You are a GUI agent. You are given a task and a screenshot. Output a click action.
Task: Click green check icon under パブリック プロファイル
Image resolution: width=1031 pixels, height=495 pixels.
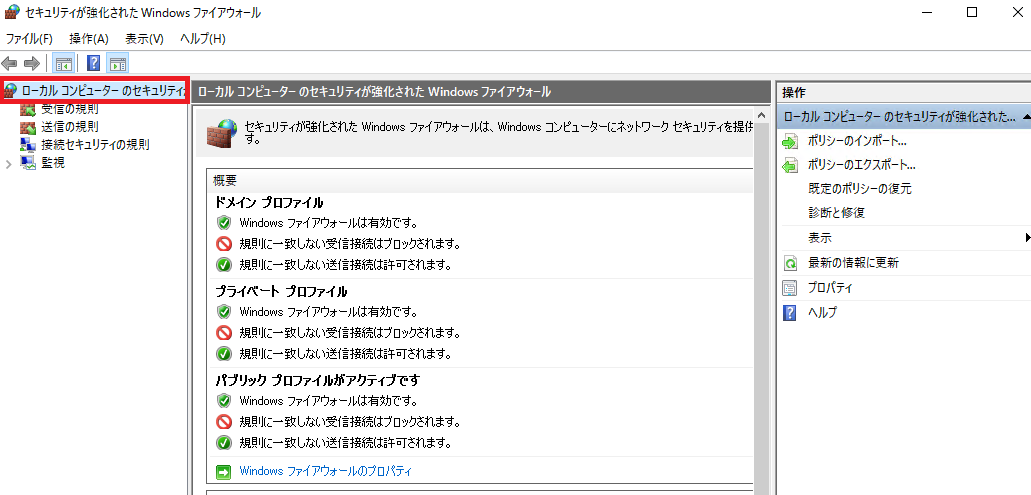(224, 442)
